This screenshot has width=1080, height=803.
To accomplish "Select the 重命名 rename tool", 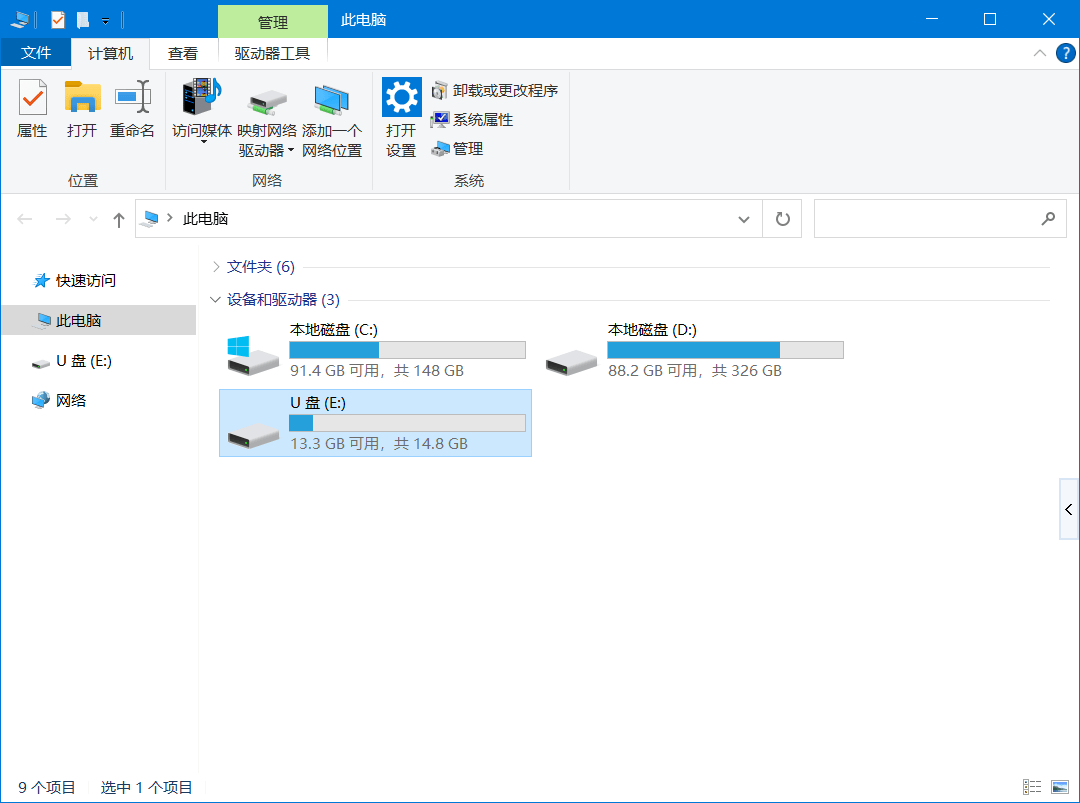I will (x=132, y=108).
